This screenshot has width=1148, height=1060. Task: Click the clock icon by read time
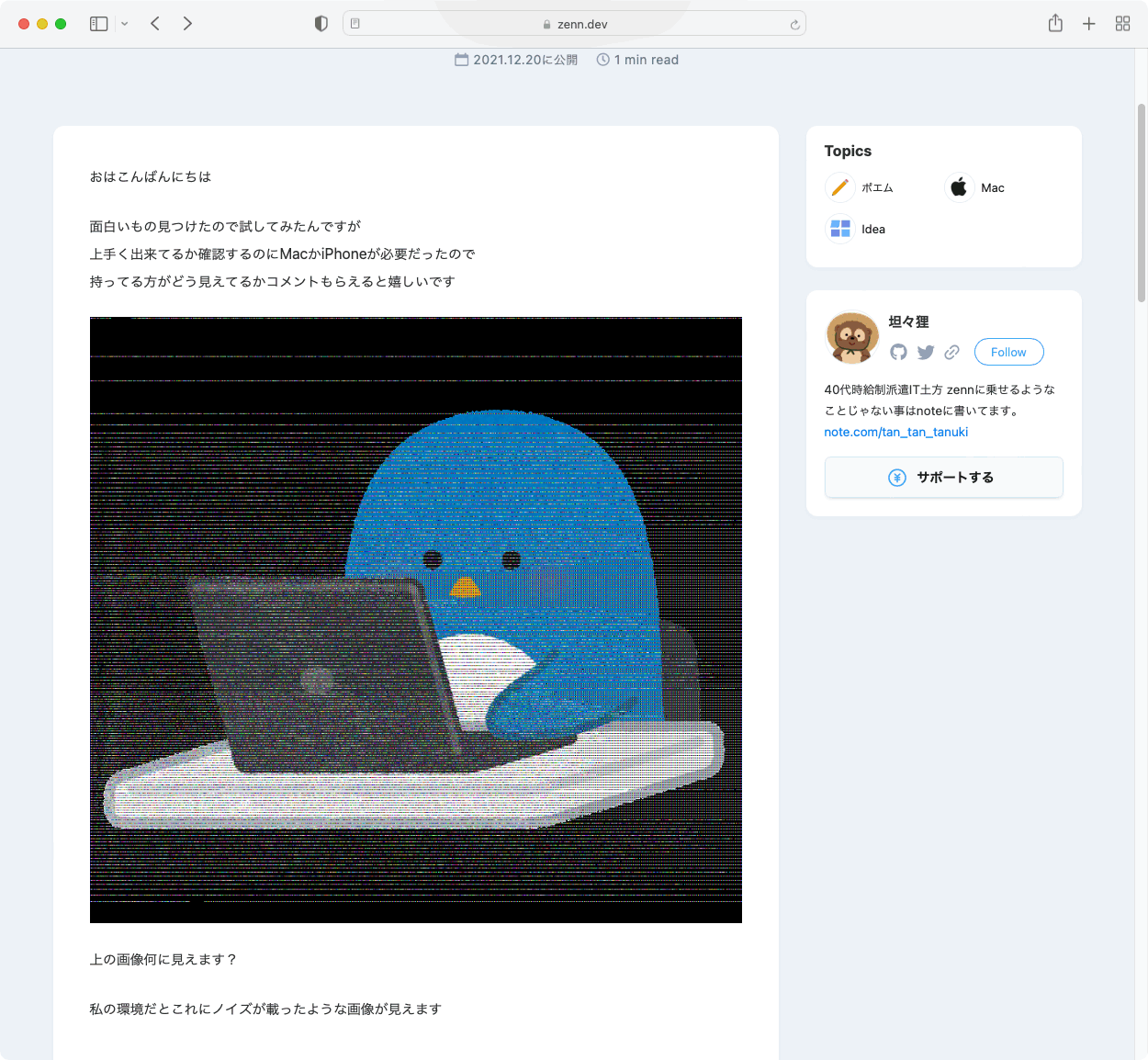603,60
